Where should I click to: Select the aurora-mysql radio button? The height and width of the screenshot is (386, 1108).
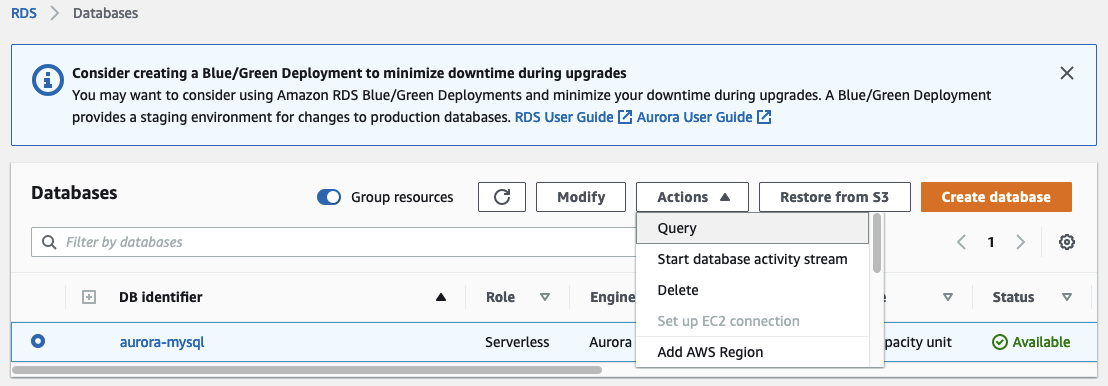38,342
